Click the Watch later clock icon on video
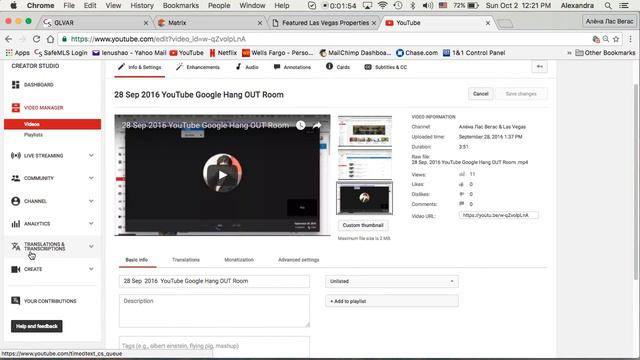 [301, 125]
